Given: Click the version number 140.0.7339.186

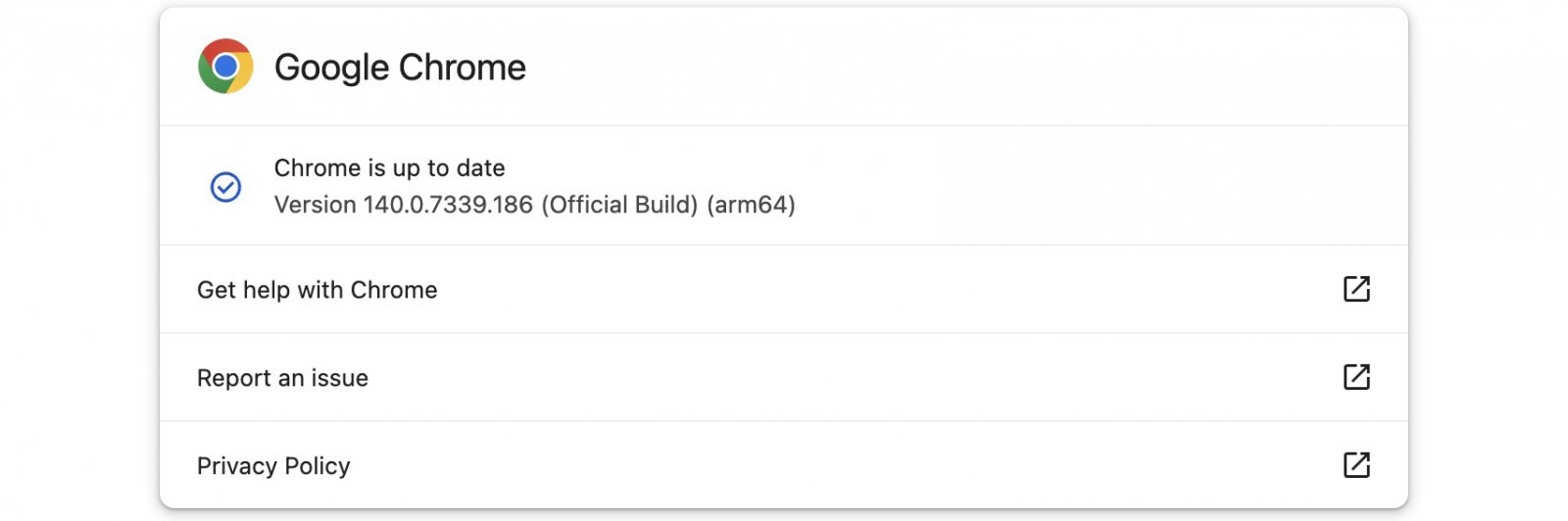Looking at the screenshot, I should point(448,205).
